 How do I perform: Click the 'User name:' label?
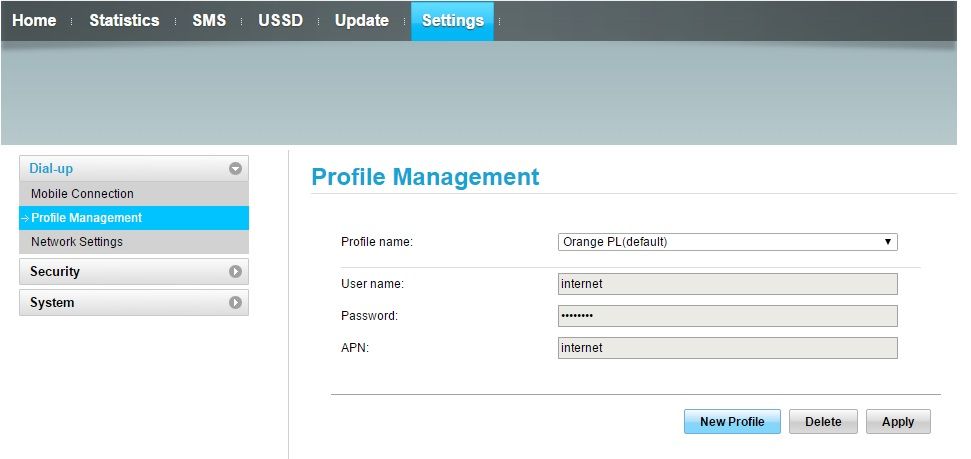(x=372, y=284)
